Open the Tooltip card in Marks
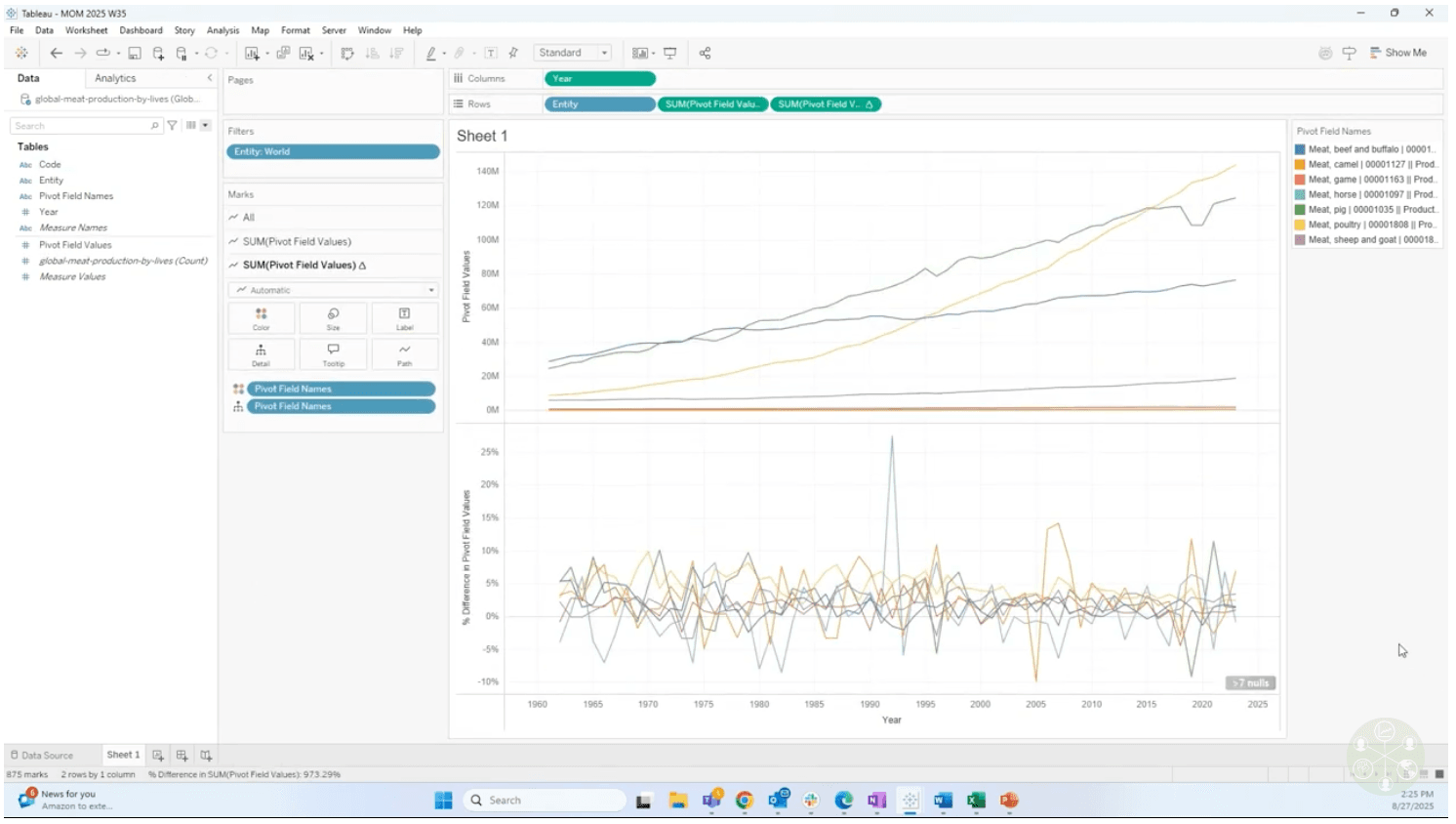This screenshot has height=824, width=1456. coord(333,354)
